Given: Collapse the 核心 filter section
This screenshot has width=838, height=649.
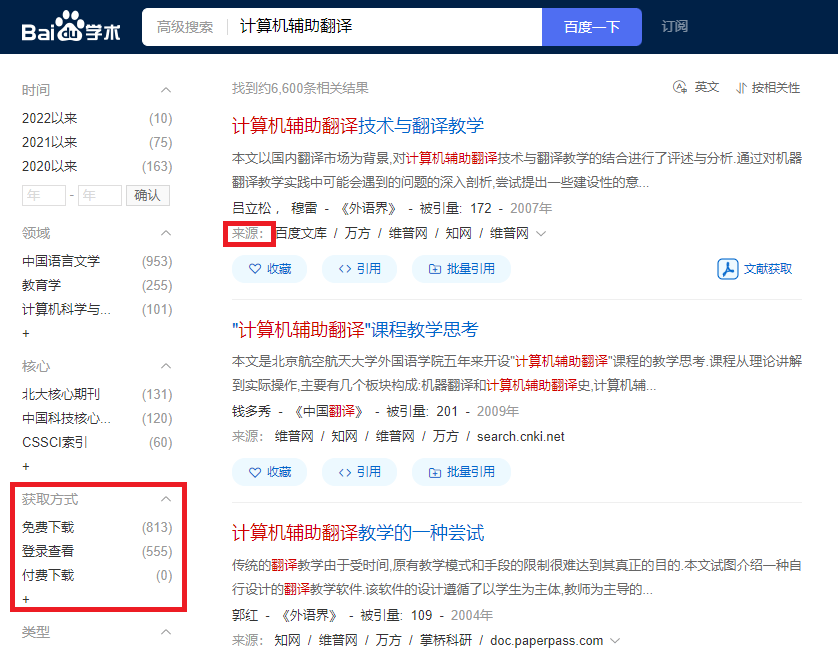Looking at the screenshot, I should (166, 366).
